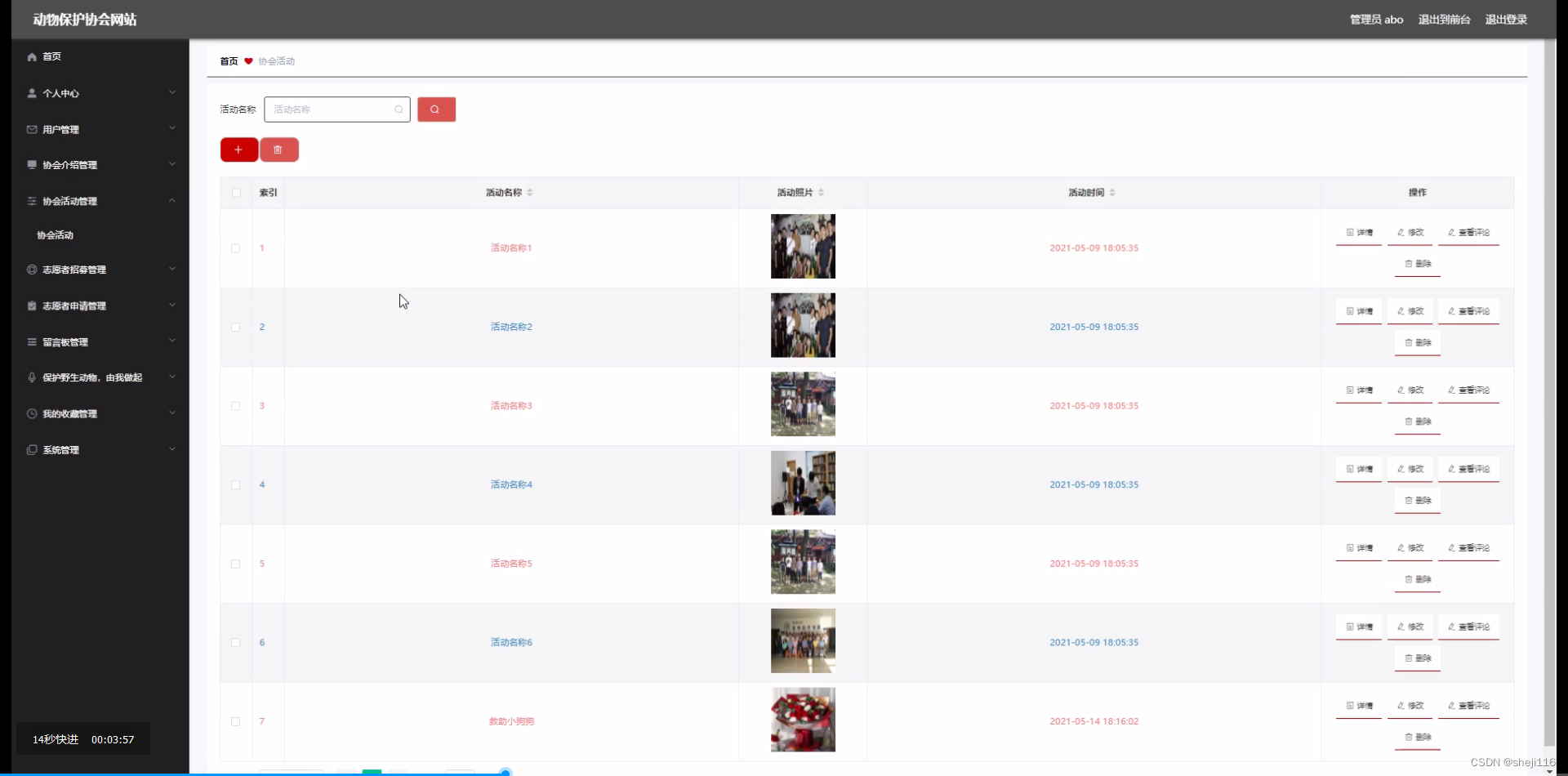Click the batch delete trash button above the table
The width and height of the screenshot is (1568, 776).
coord(278,149)
